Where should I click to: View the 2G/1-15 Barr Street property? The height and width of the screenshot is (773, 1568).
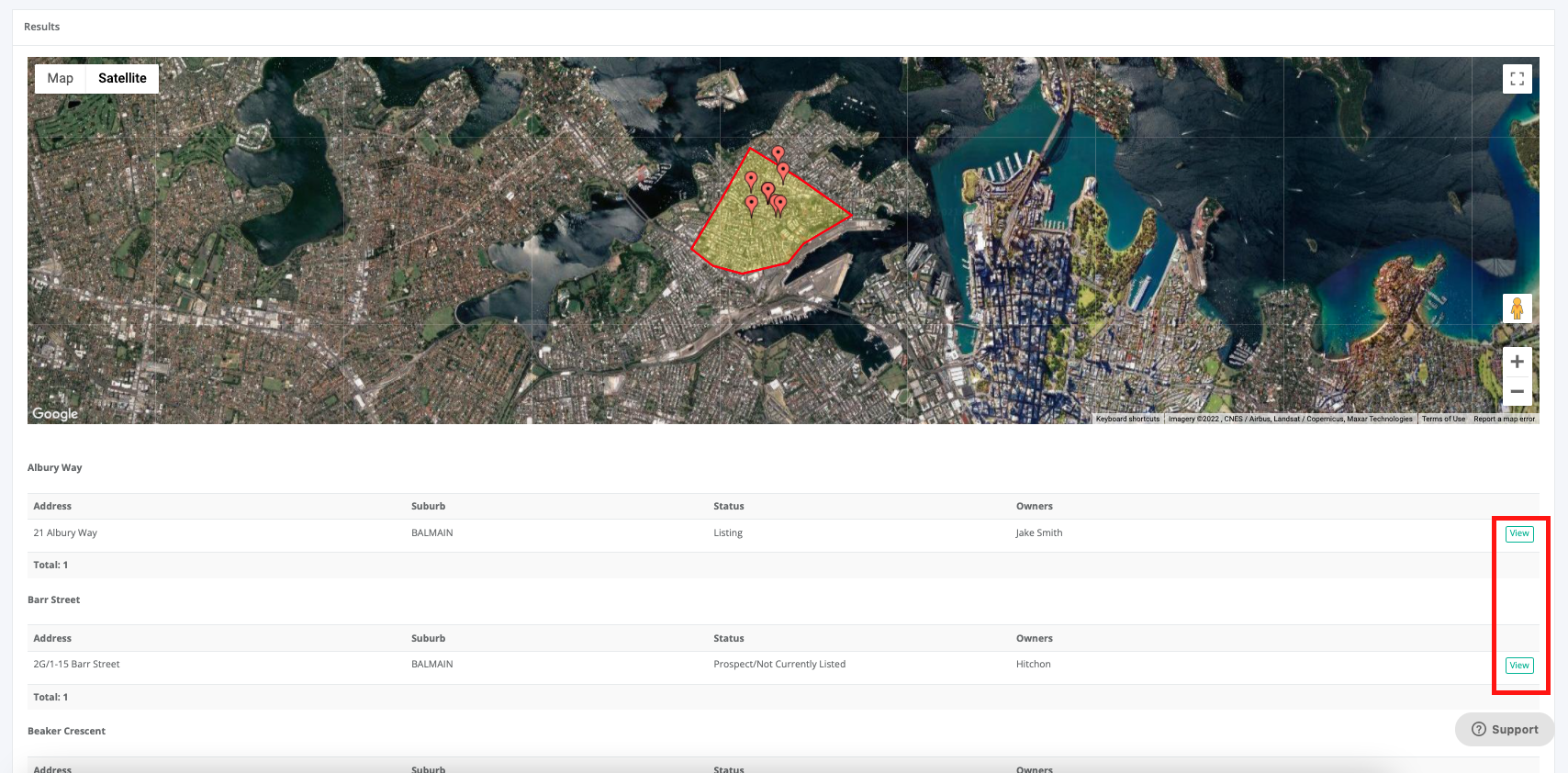(1519, 666)
